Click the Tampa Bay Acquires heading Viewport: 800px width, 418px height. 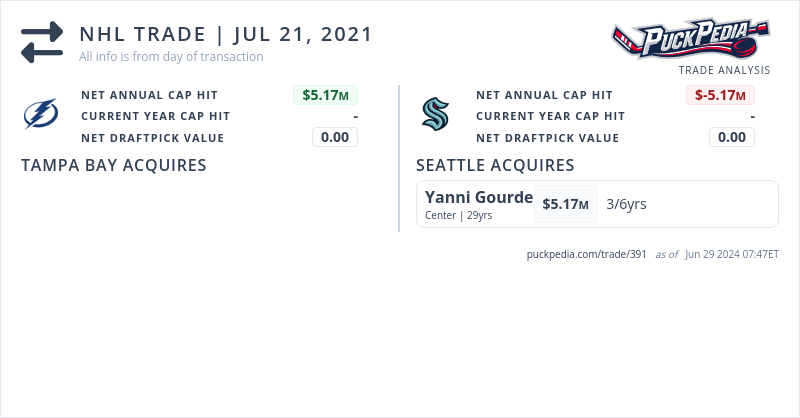[114, 165]
